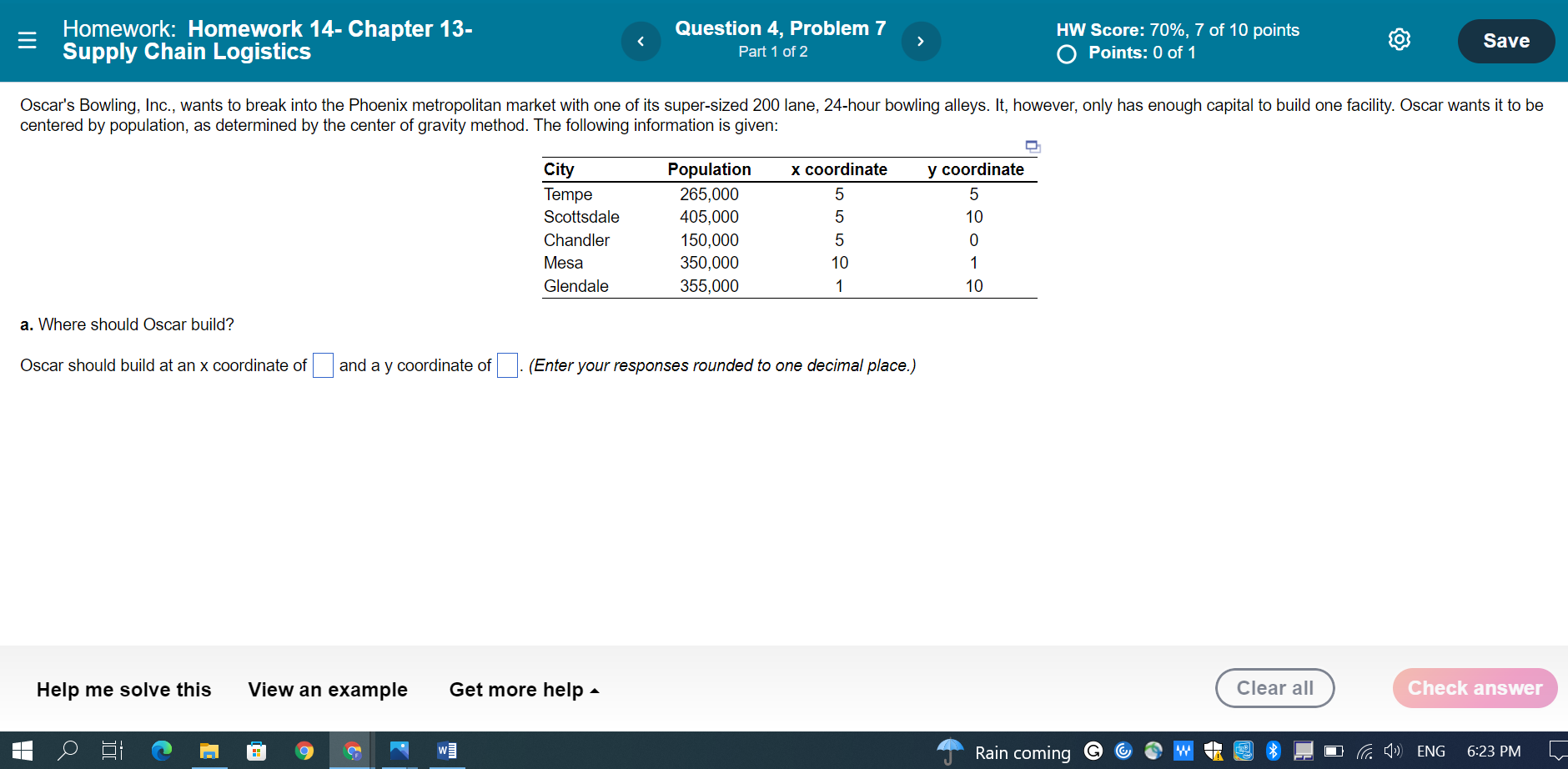
Task: Click the globe tray icon
Action: pyautogui.click(x=1153, y=751)
